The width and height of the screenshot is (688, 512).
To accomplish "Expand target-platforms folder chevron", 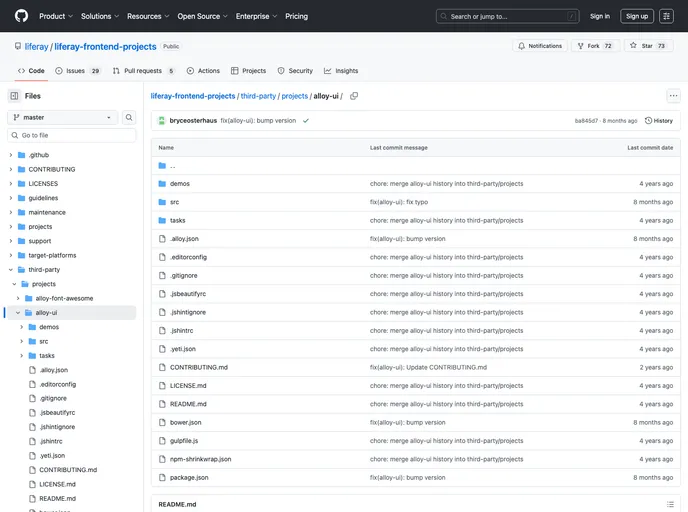I will click(11, 255).
